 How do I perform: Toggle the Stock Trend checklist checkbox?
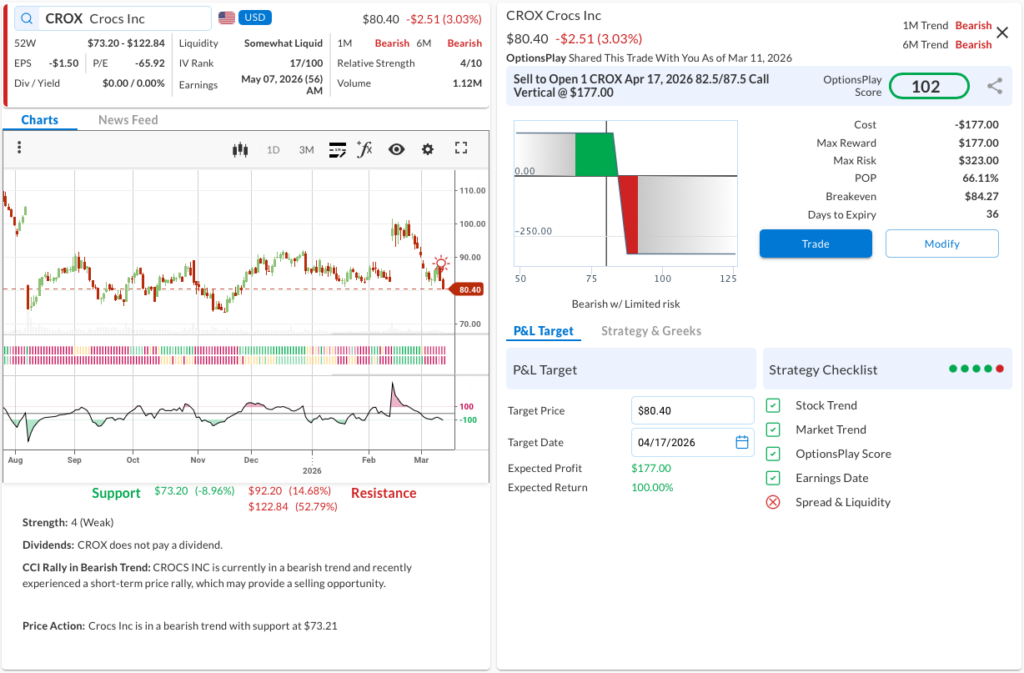773,406
